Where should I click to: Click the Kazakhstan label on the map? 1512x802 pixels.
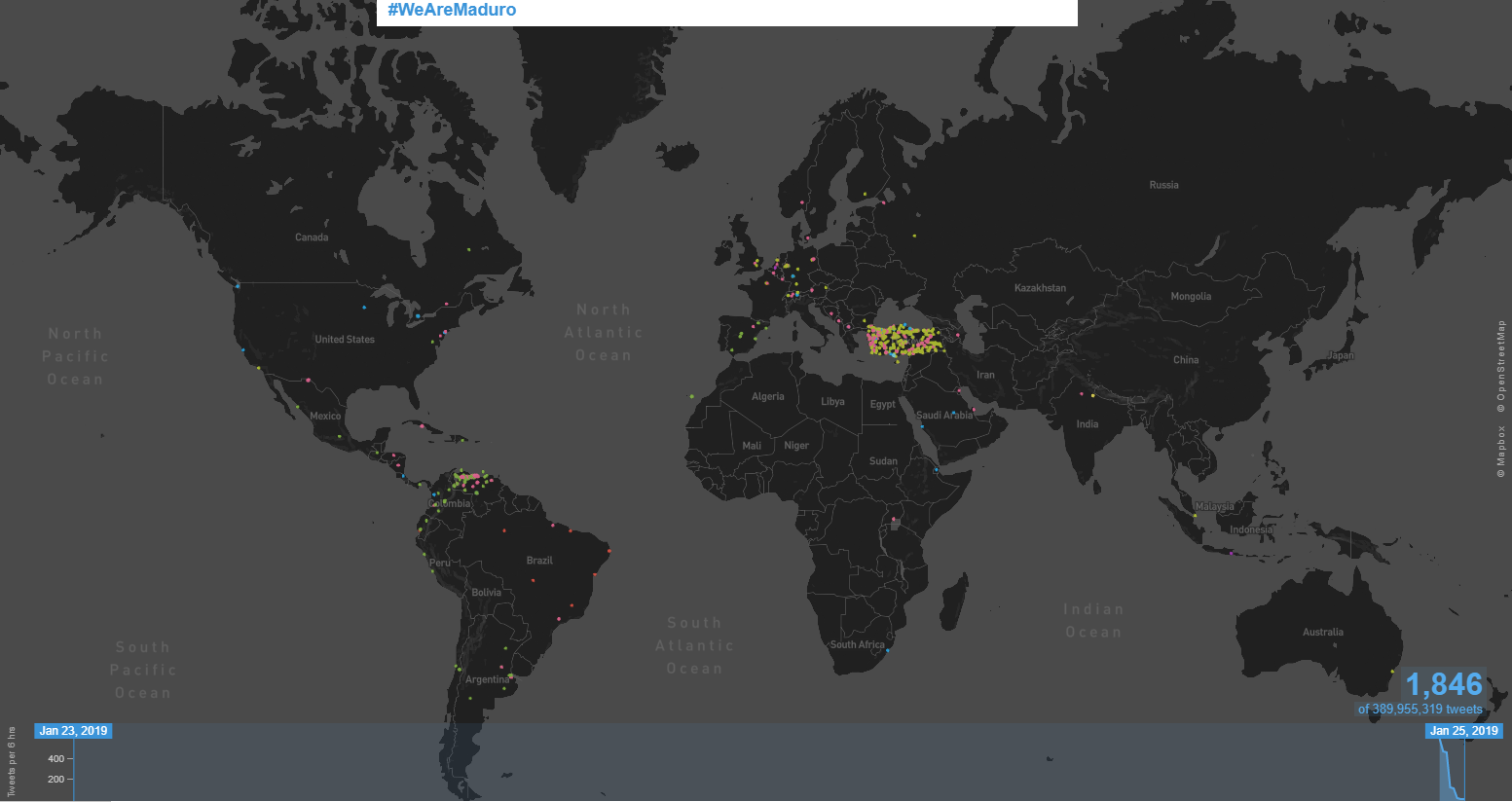1040,288
